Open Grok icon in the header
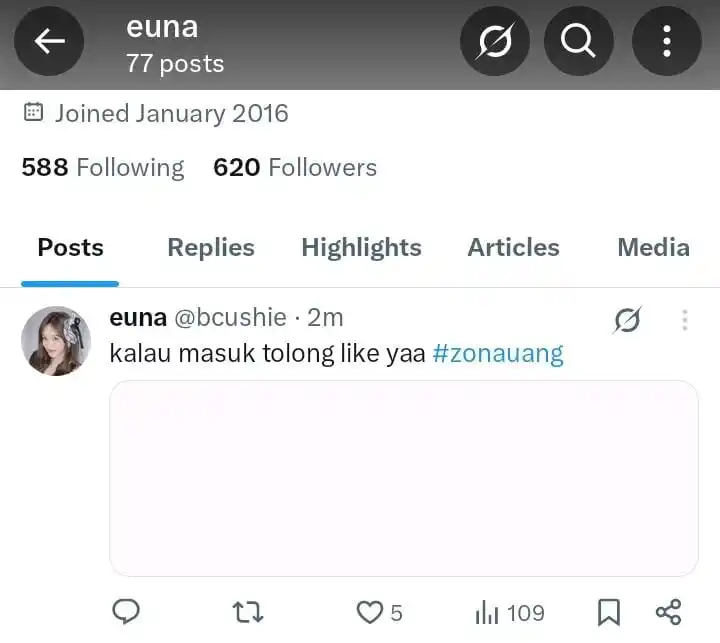 pos(494,42)
